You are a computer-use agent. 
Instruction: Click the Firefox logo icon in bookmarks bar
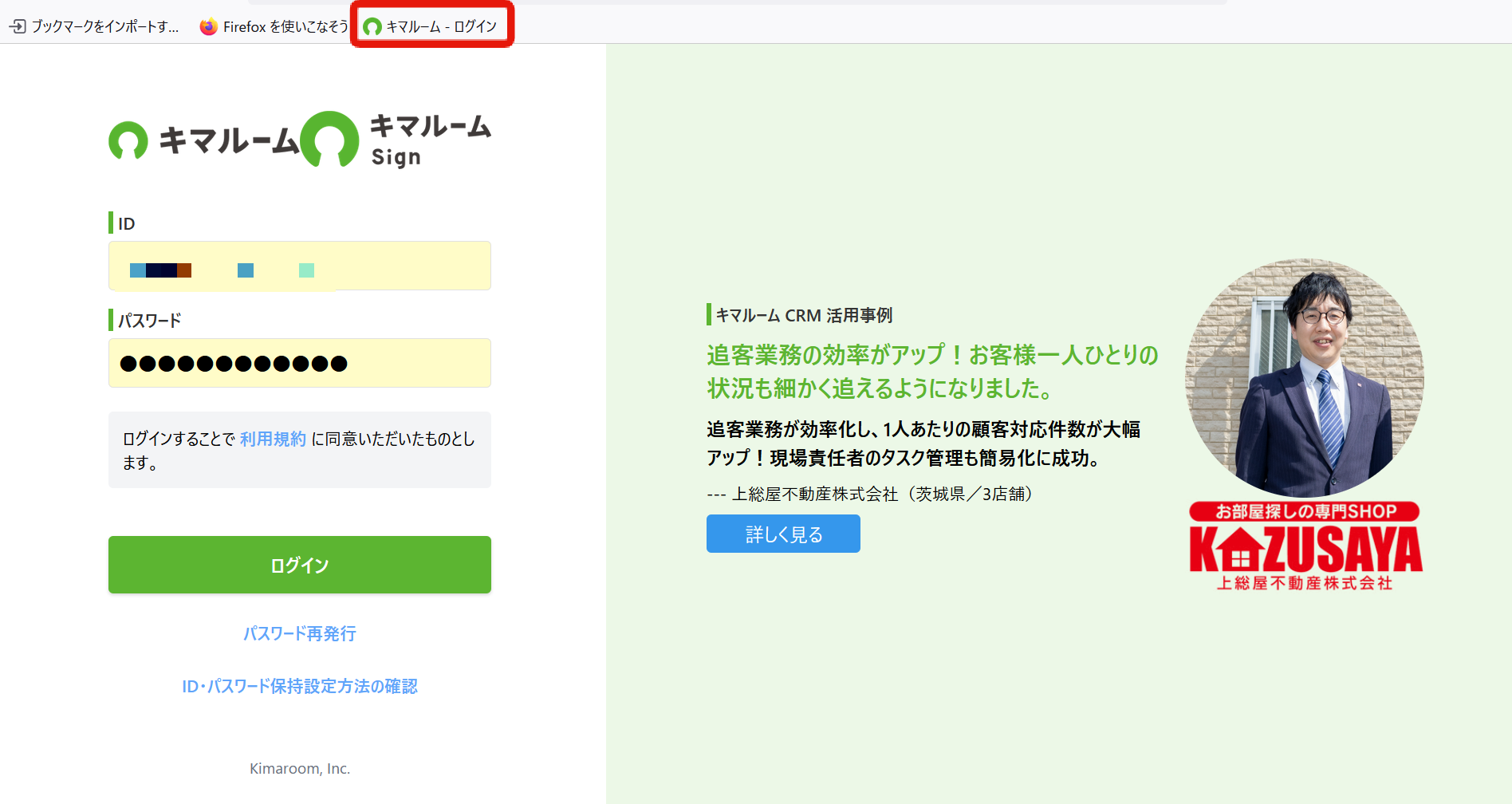click(209, 26)
